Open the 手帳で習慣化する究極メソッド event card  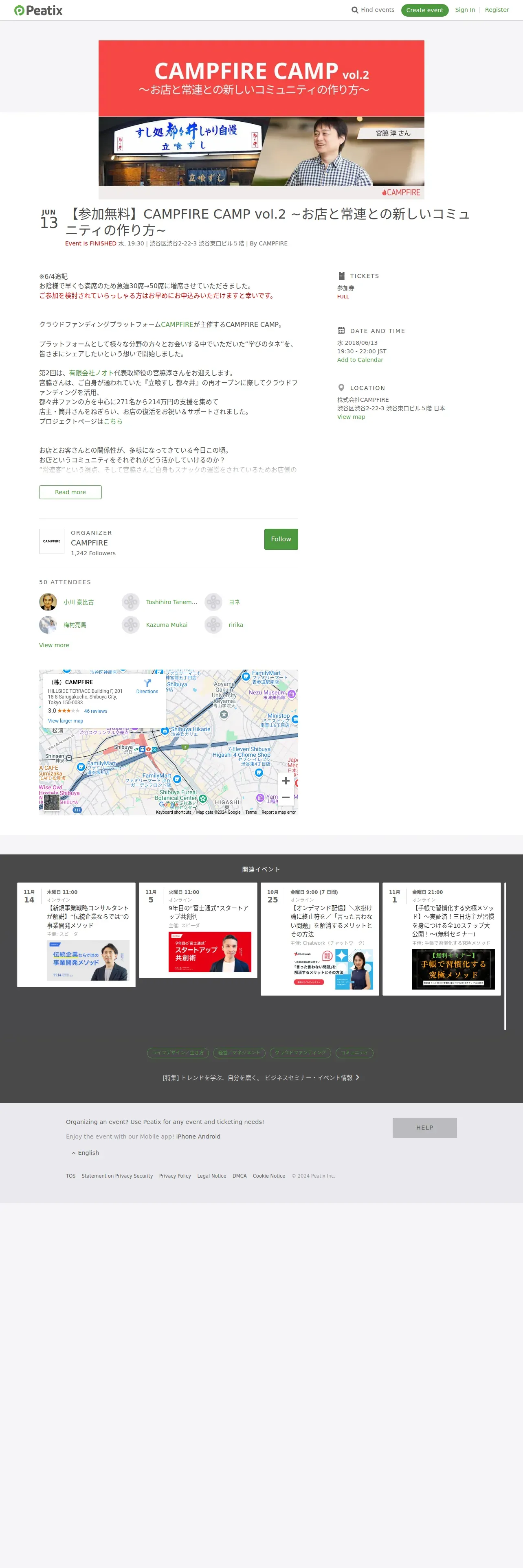click(x=442, y=939)
